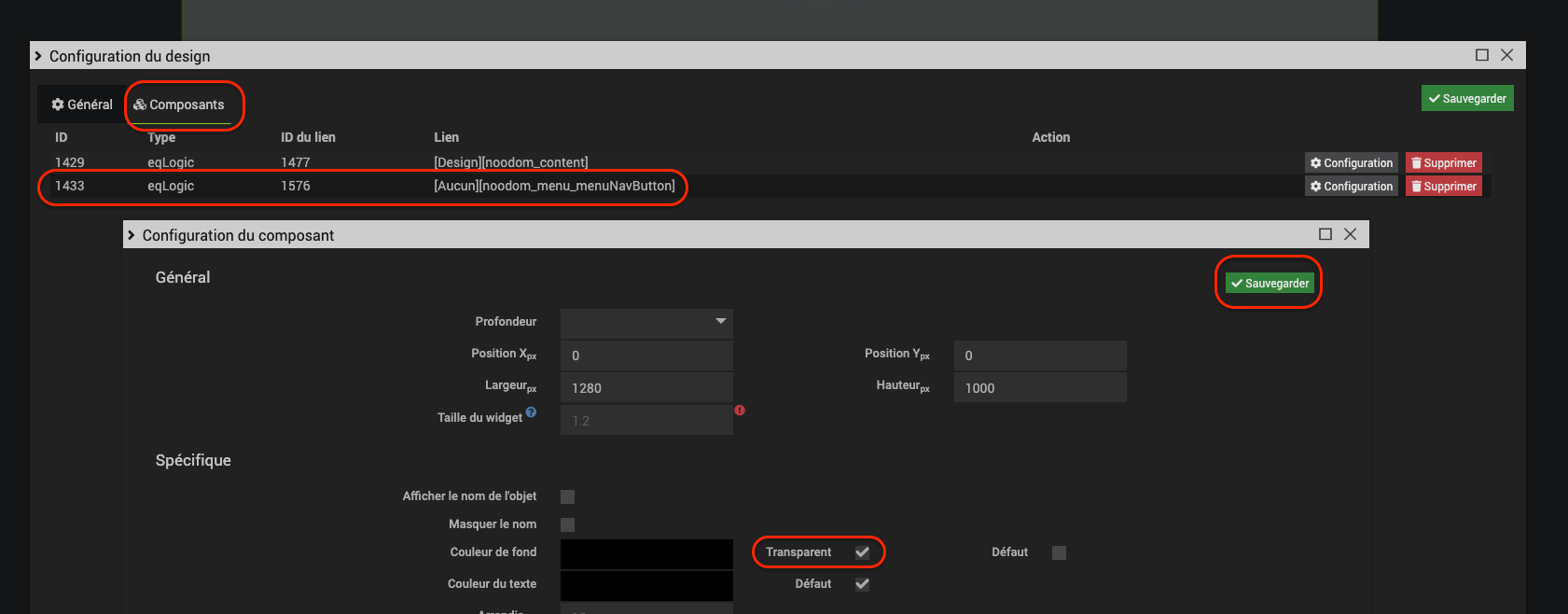Select the Composants tab
Viewport: 1568px width, 614px height.
pyautogui.click(x=179, y=105)
